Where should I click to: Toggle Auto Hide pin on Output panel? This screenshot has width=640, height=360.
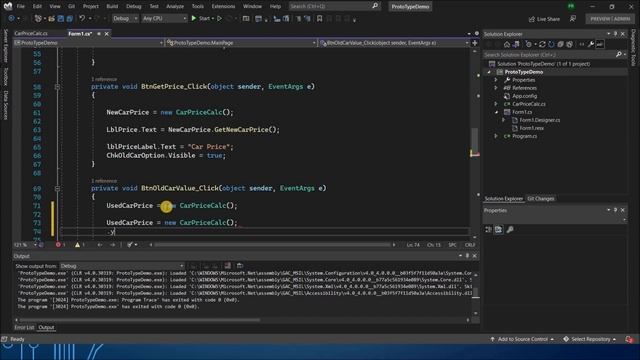(467, 256)
